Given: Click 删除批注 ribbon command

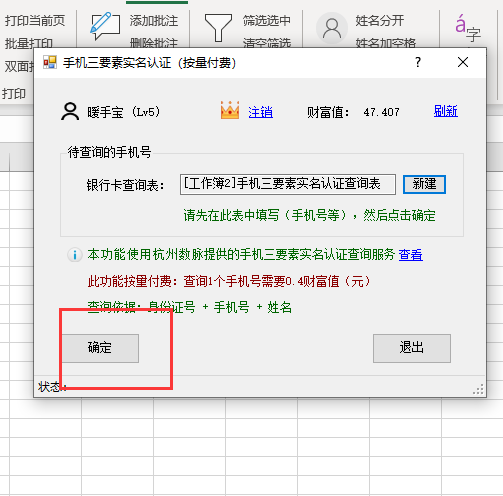Looking at the screenshot, I should click(x=154, y=43).
